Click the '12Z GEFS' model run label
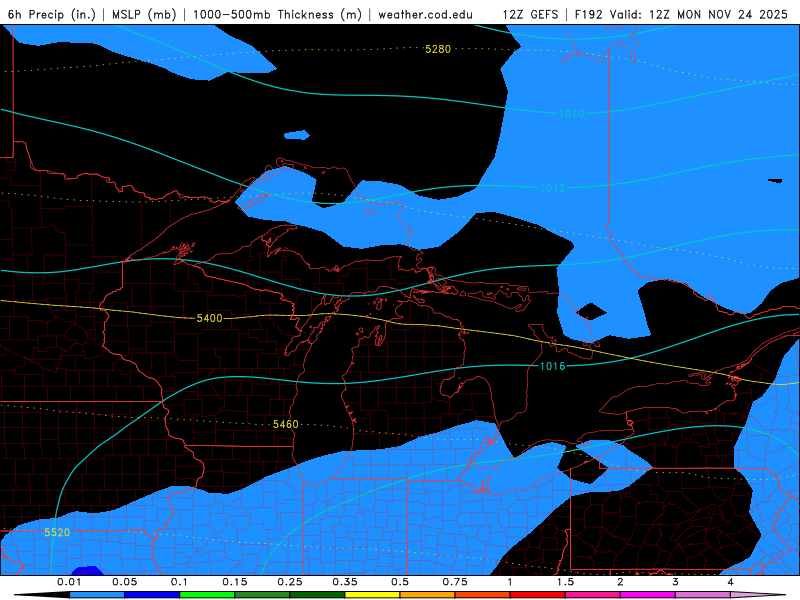Image resolution: width=800 pixels, height=600 pixels. 531,14
